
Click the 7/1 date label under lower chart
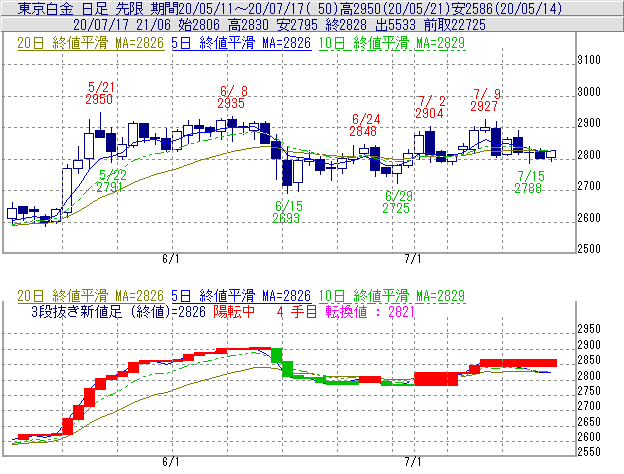[x=413, y=462]
